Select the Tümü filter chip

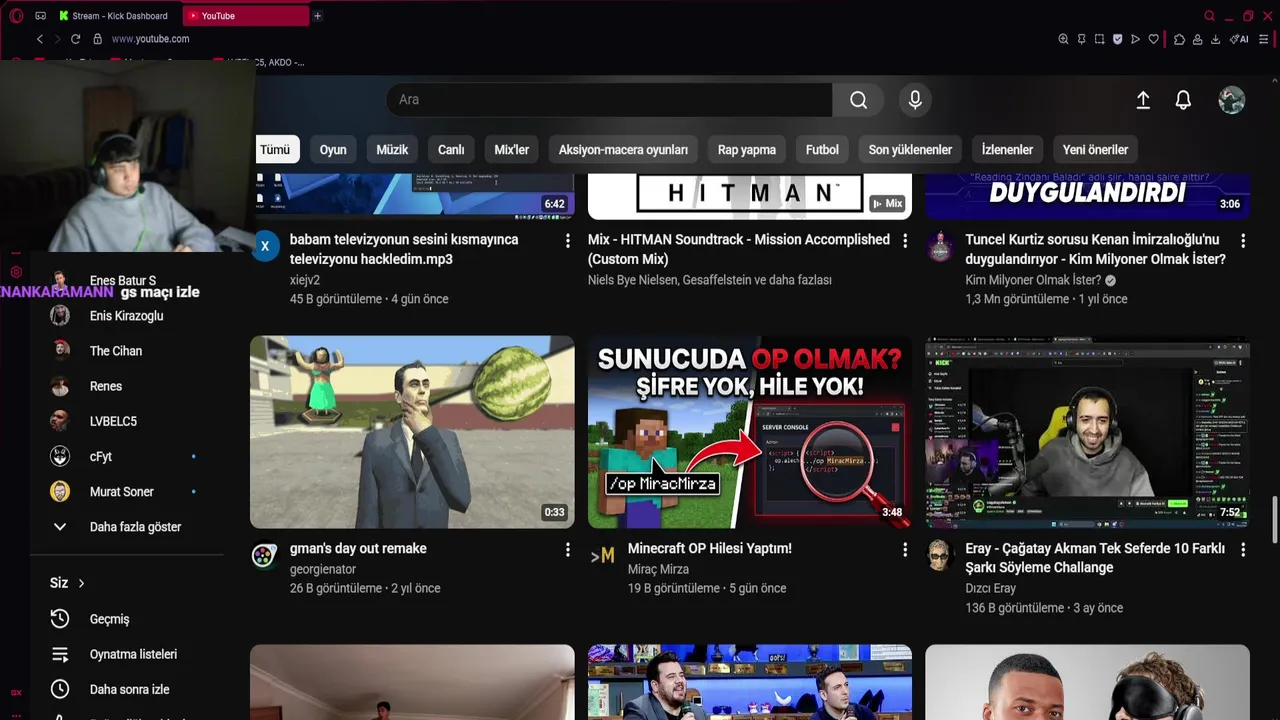276,150
